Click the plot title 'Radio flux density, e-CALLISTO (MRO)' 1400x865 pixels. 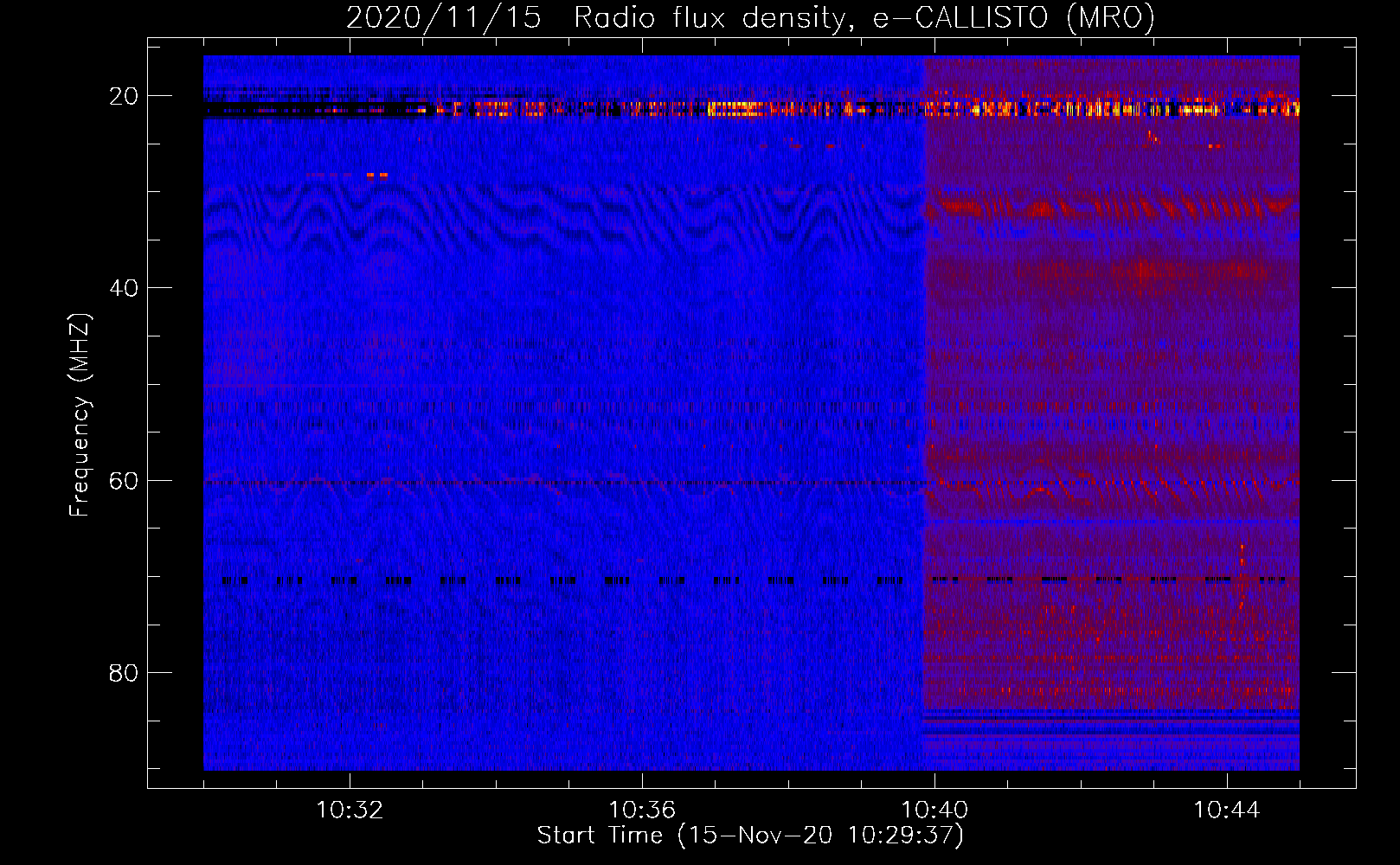864,18
